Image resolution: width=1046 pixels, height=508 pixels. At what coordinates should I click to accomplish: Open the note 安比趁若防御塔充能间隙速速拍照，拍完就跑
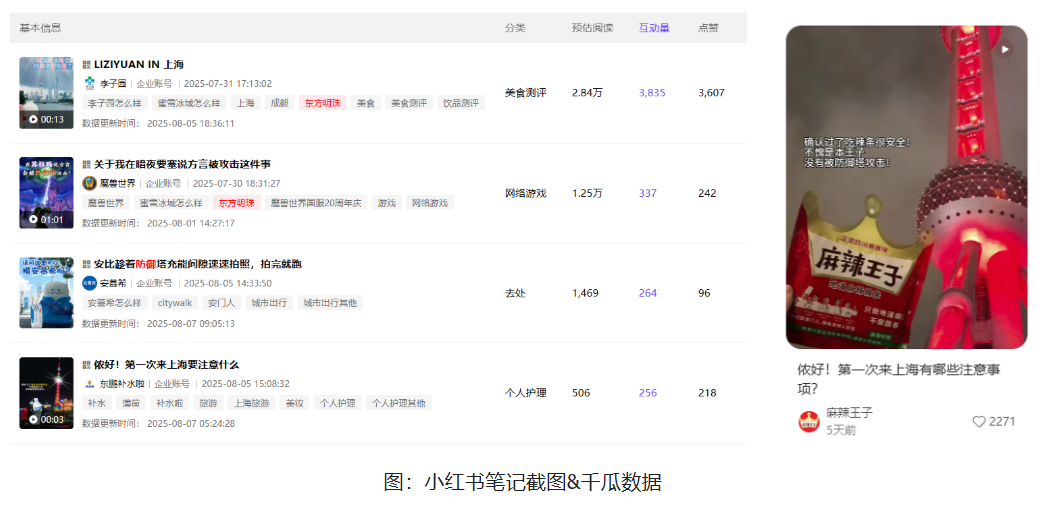point(197,265)
